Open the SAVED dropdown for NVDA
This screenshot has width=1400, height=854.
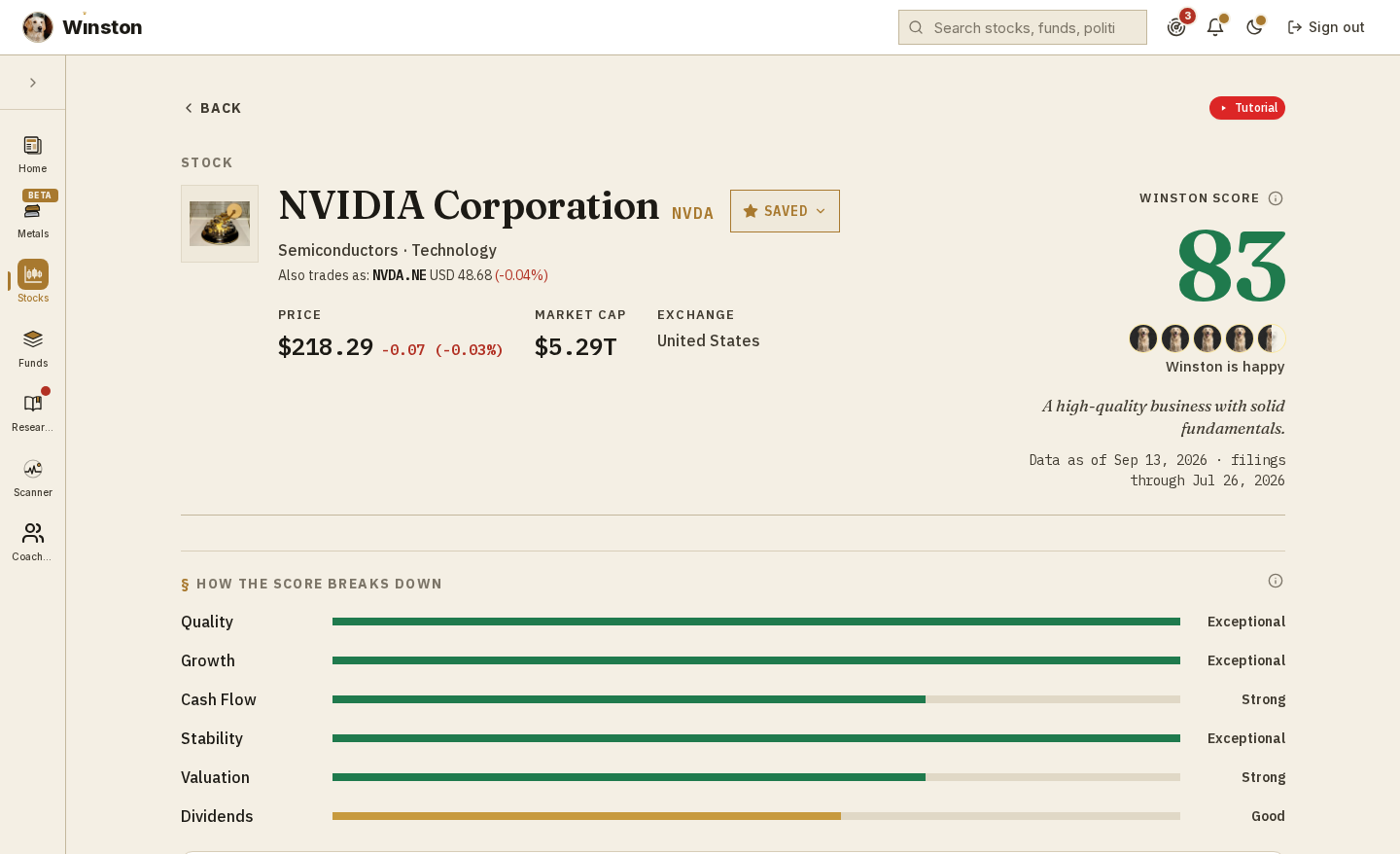click(785, 211)
